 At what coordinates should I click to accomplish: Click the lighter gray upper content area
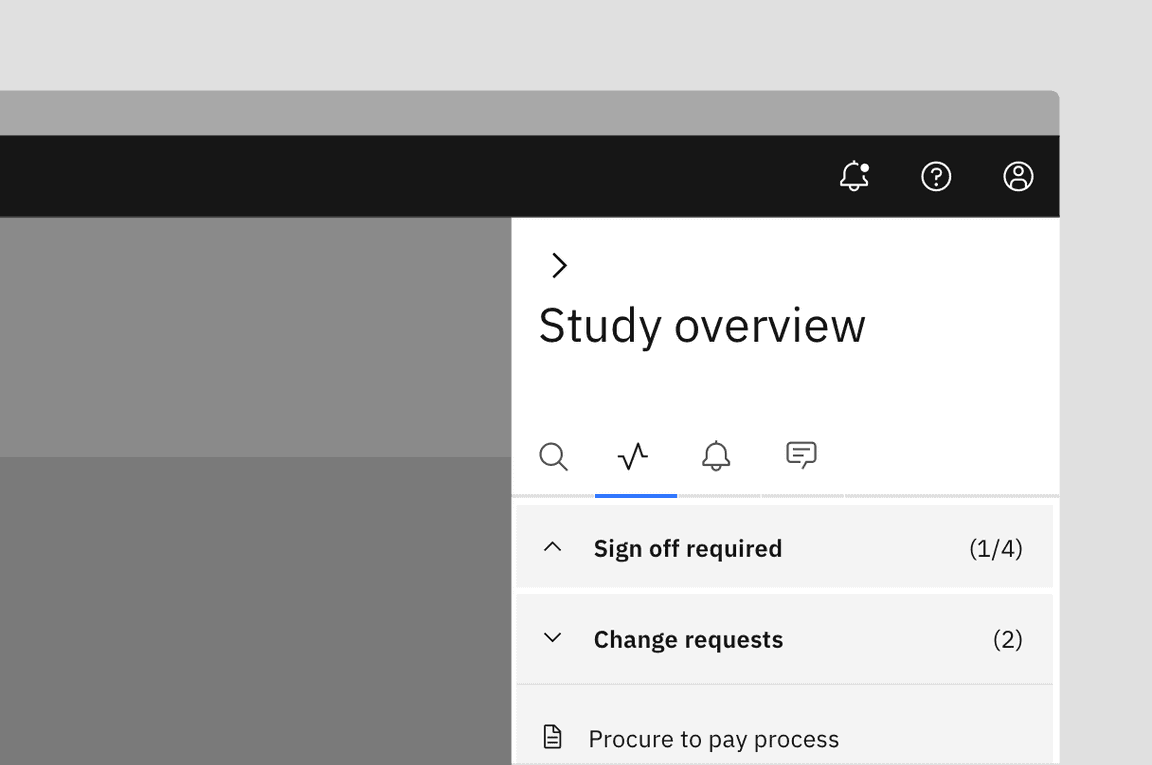255,337
